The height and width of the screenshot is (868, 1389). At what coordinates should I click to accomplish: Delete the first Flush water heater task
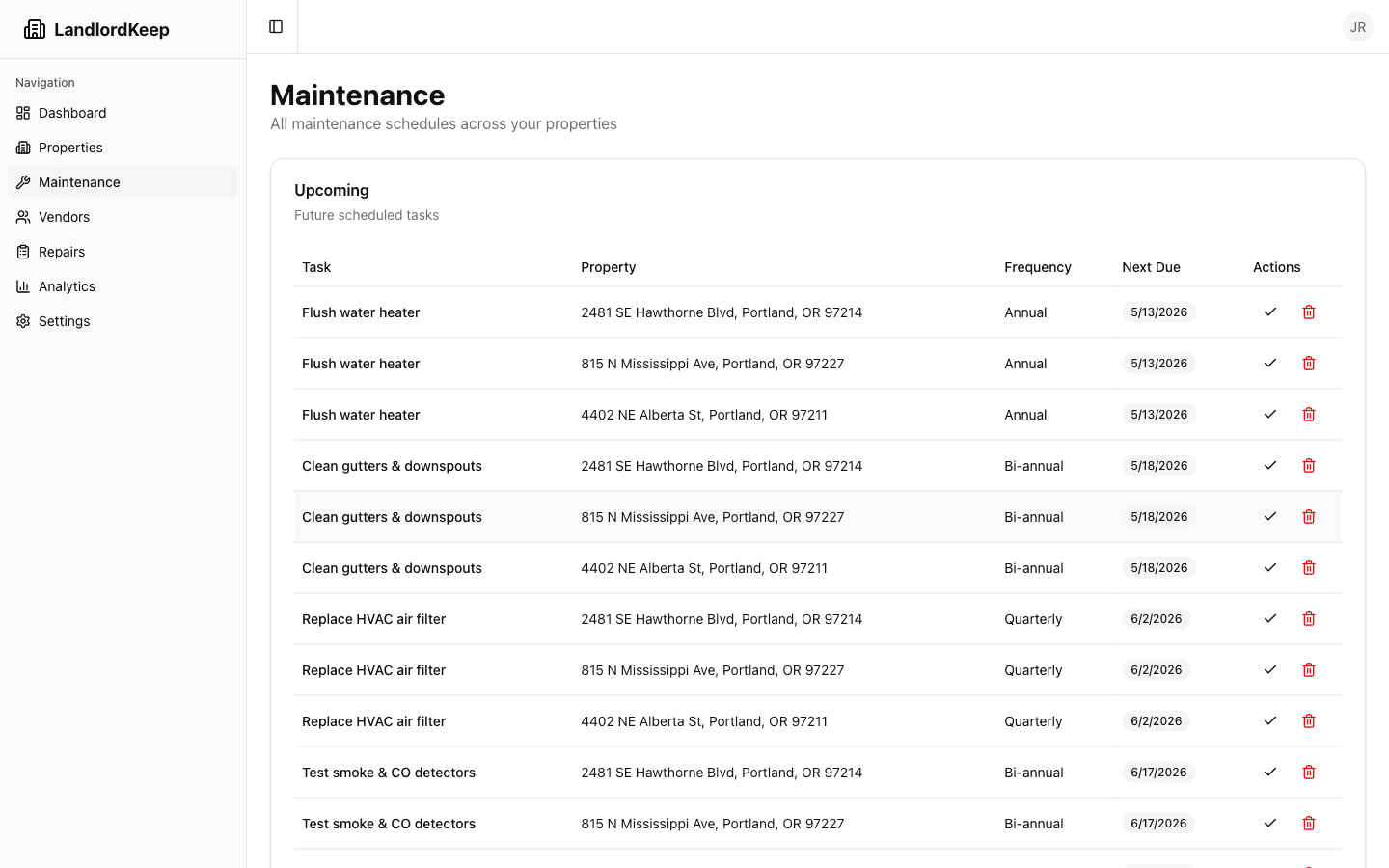click(1309, 312)
